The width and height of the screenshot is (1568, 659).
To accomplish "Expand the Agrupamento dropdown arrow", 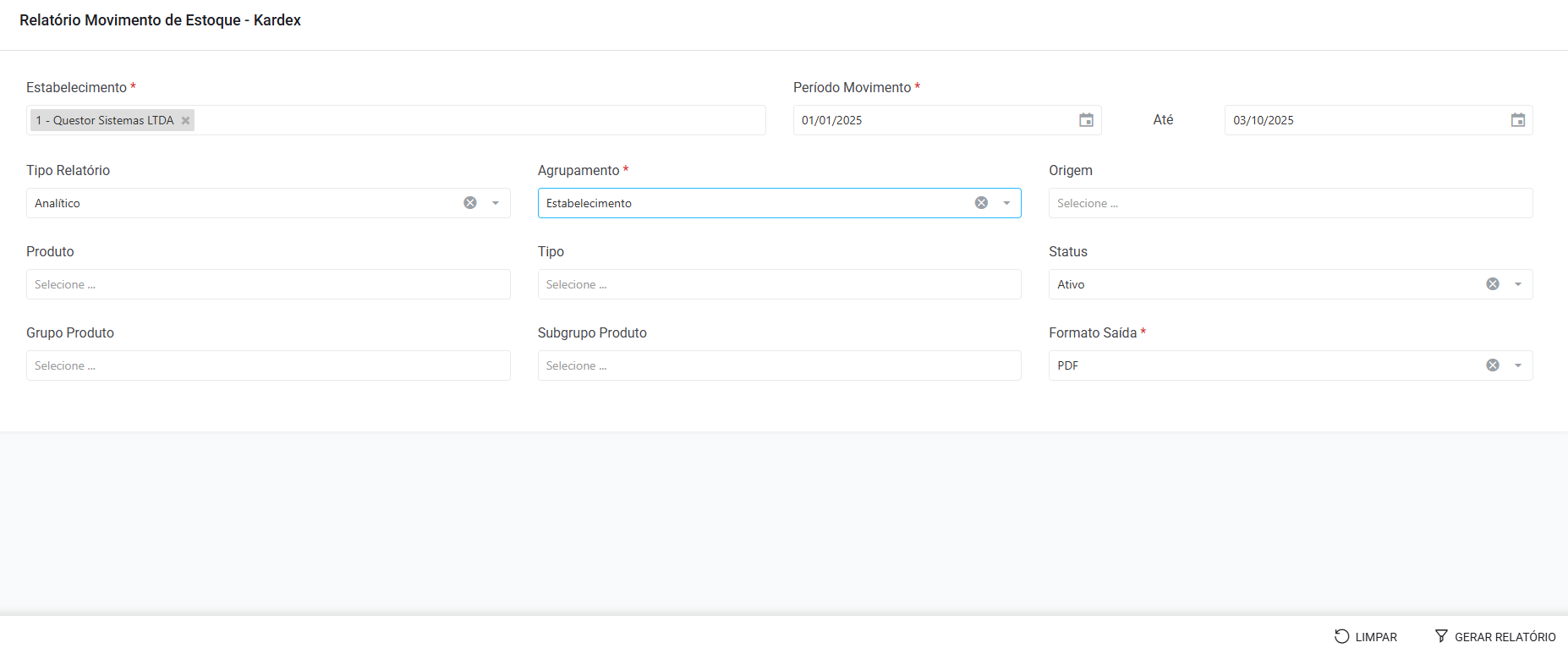I will point(1006,203).
